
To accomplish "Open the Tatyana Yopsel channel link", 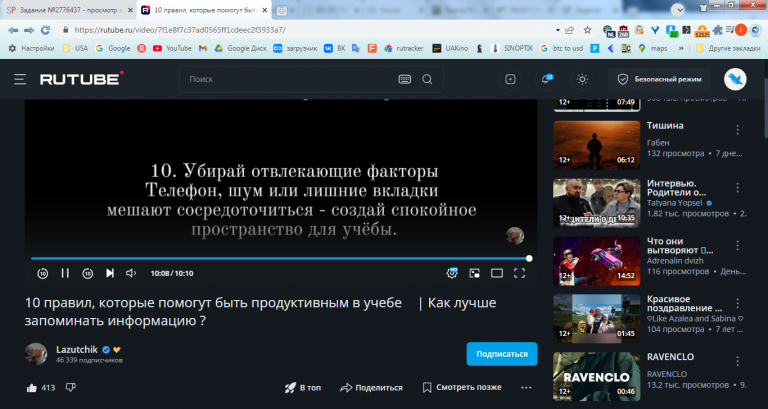I will coord(674,203).
